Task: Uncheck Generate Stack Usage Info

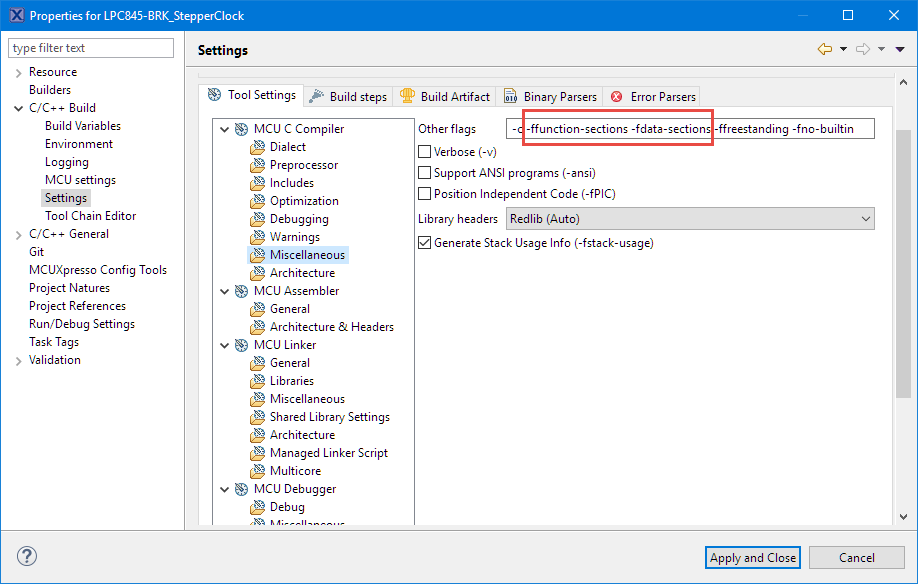Action: [424, 242]
